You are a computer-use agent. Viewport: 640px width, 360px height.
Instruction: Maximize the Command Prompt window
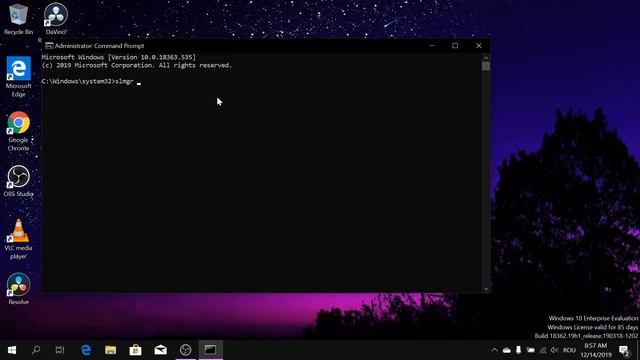coord(455,46)
